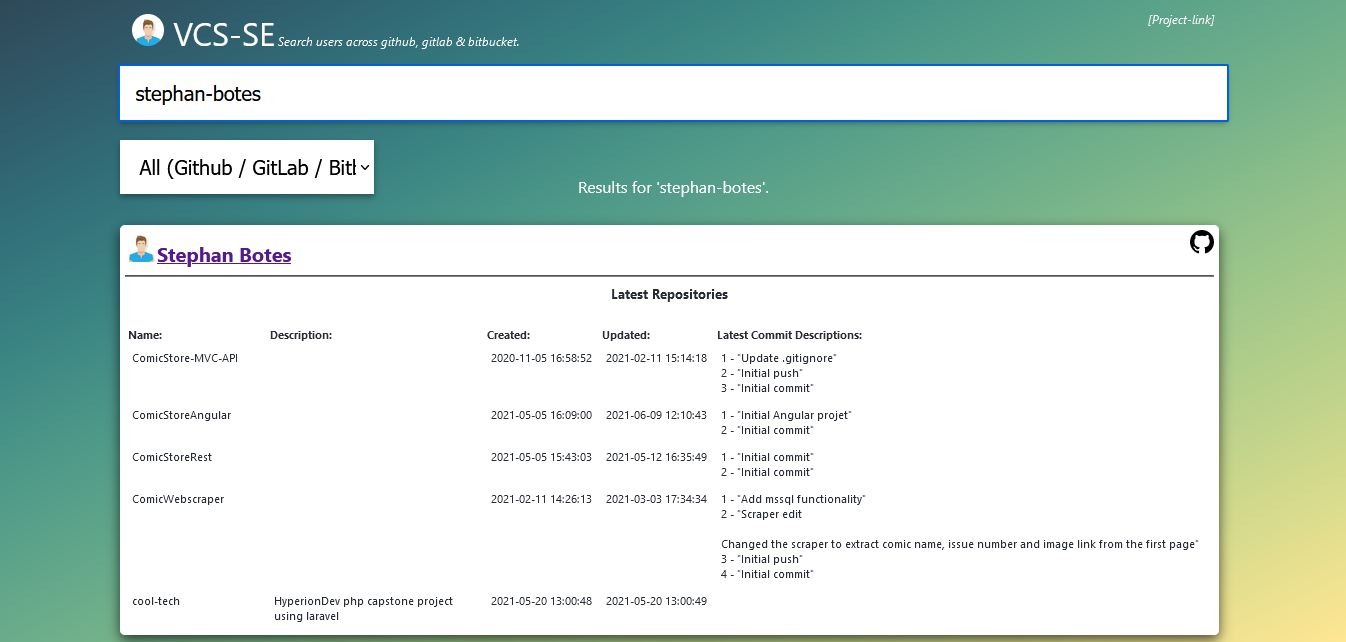The width and height of the screenshot is (1346, 642).
Task: Click the Latest Repositories heading
Action: (x=669, y=294)
